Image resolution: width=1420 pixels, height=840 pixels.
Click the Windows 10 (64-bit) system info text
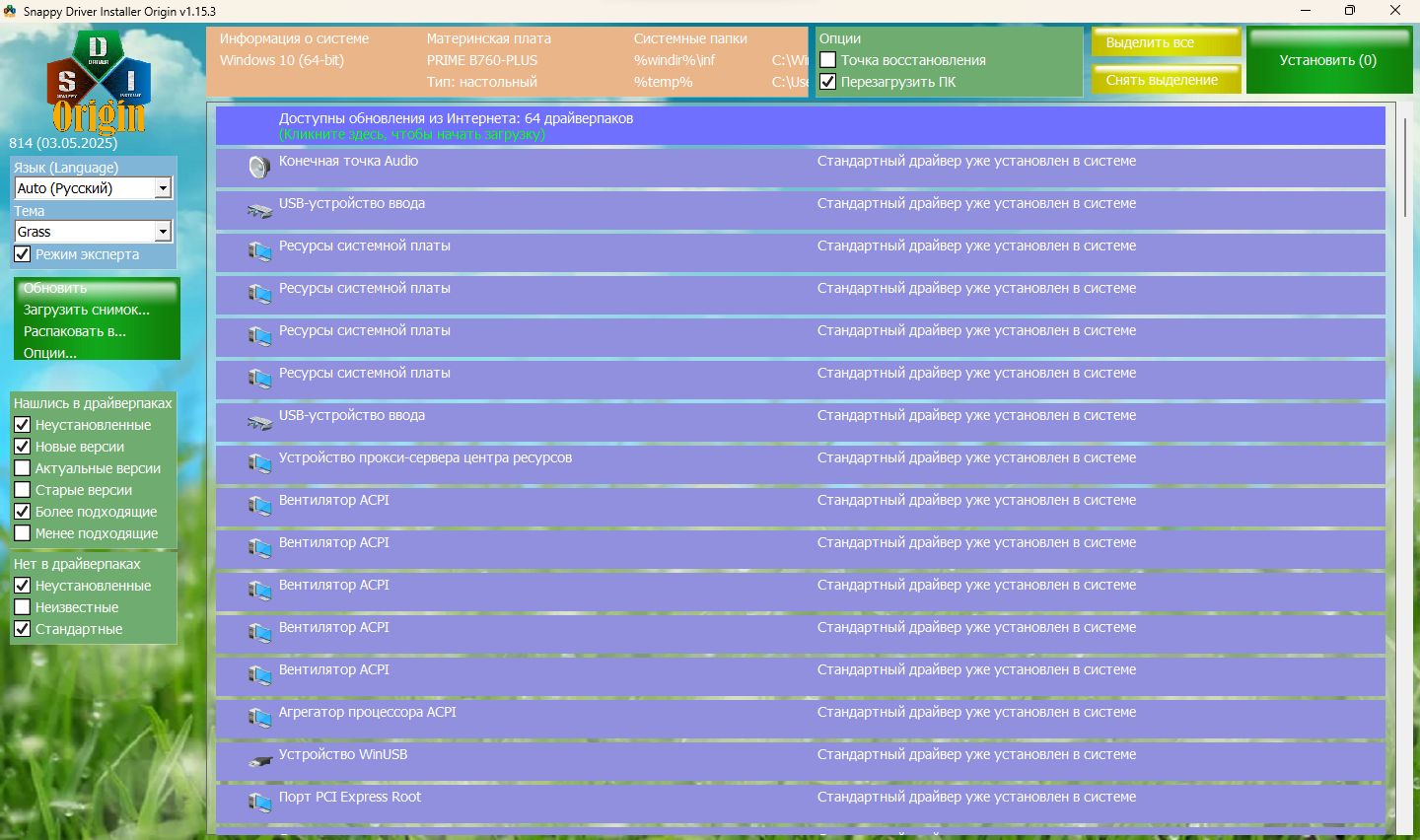pos(282,60)
